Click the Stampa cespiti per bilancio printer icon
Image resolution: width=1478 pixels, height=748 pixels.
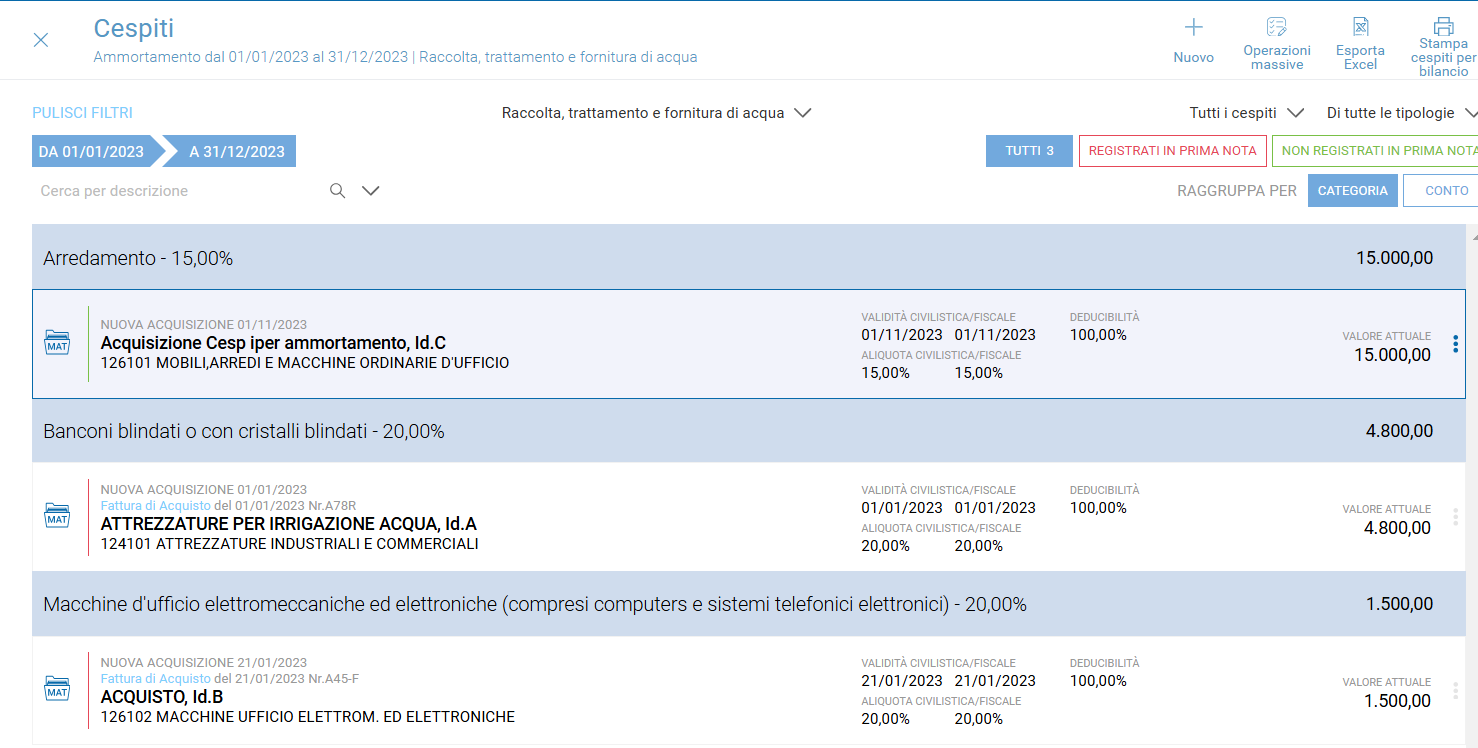click(1443, 26)
